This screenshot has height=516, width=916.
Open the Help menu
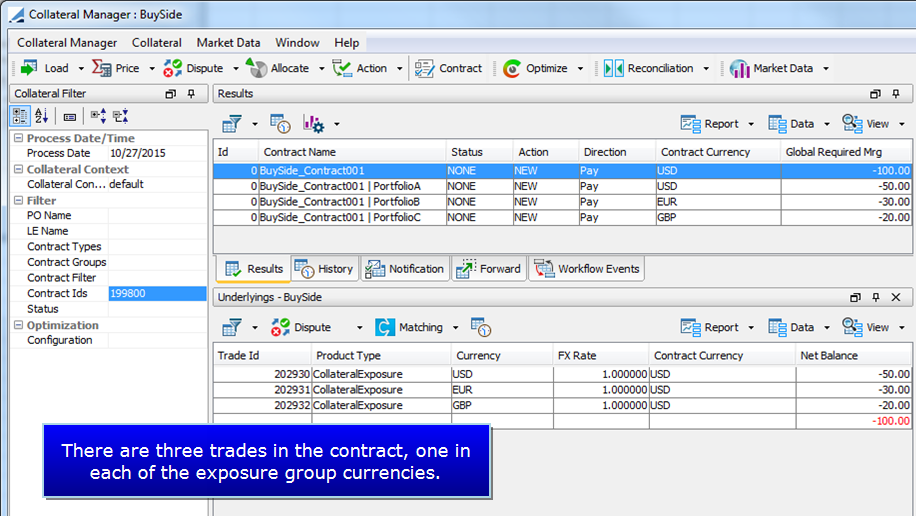tap(346, 43)
